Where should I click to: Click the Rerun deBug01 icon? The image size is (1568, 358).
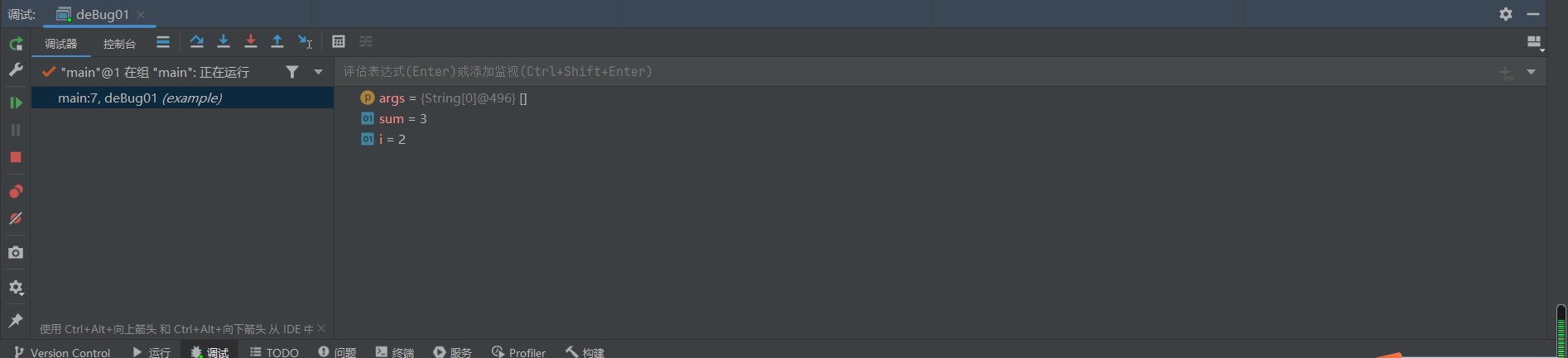click(16, 43)
